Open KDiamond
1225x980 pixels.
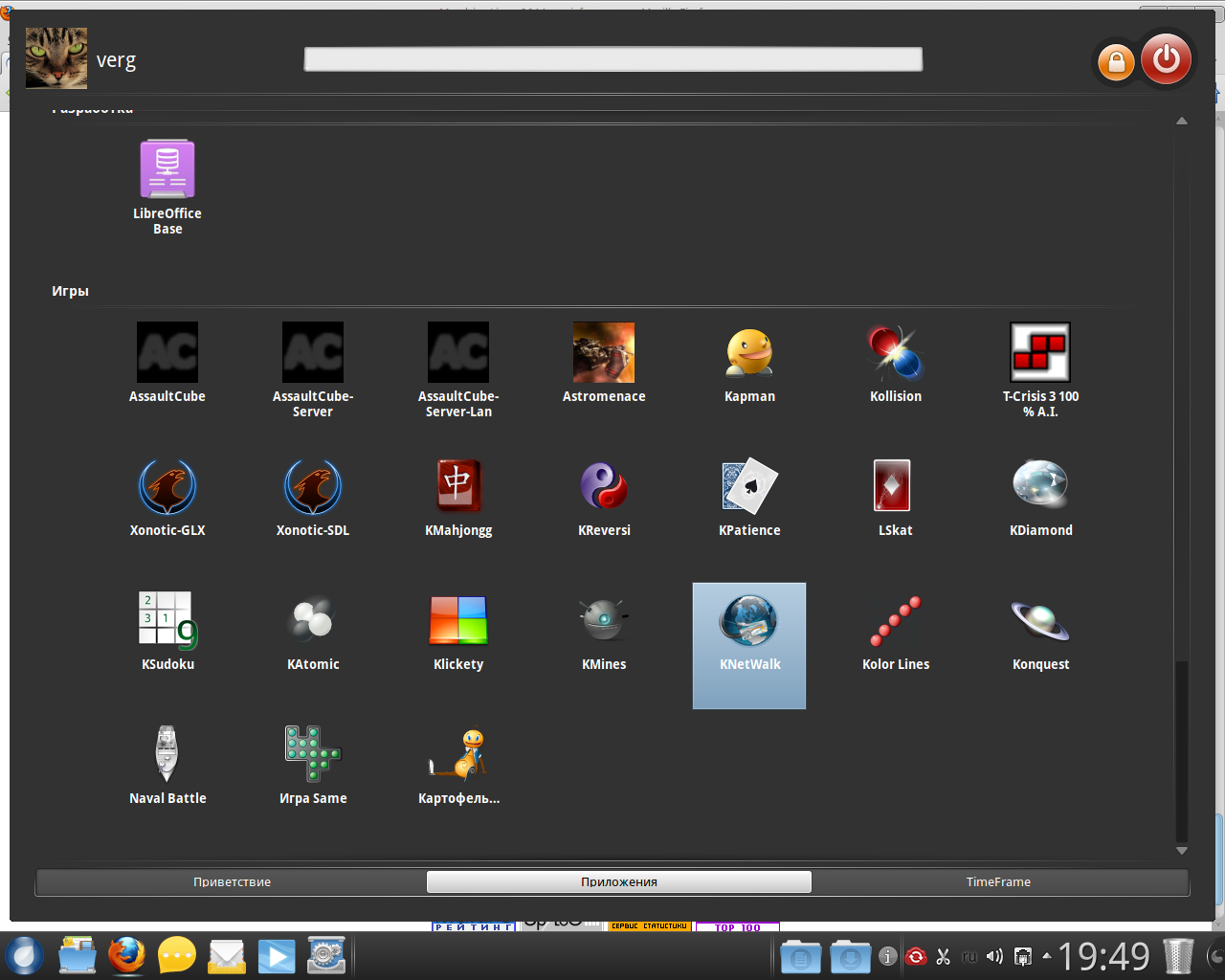click(x=1040, y=498)
